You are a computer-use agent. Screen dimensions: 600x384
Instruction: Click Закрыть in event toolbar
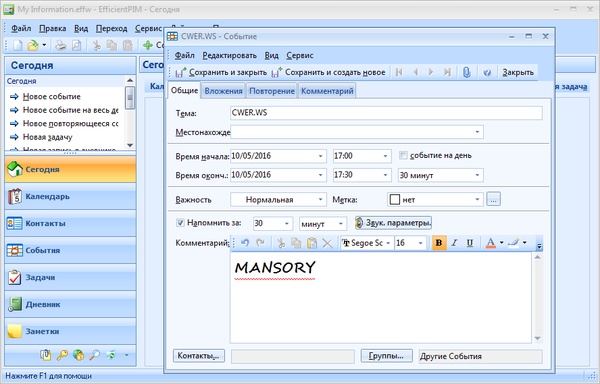[518, 72]
